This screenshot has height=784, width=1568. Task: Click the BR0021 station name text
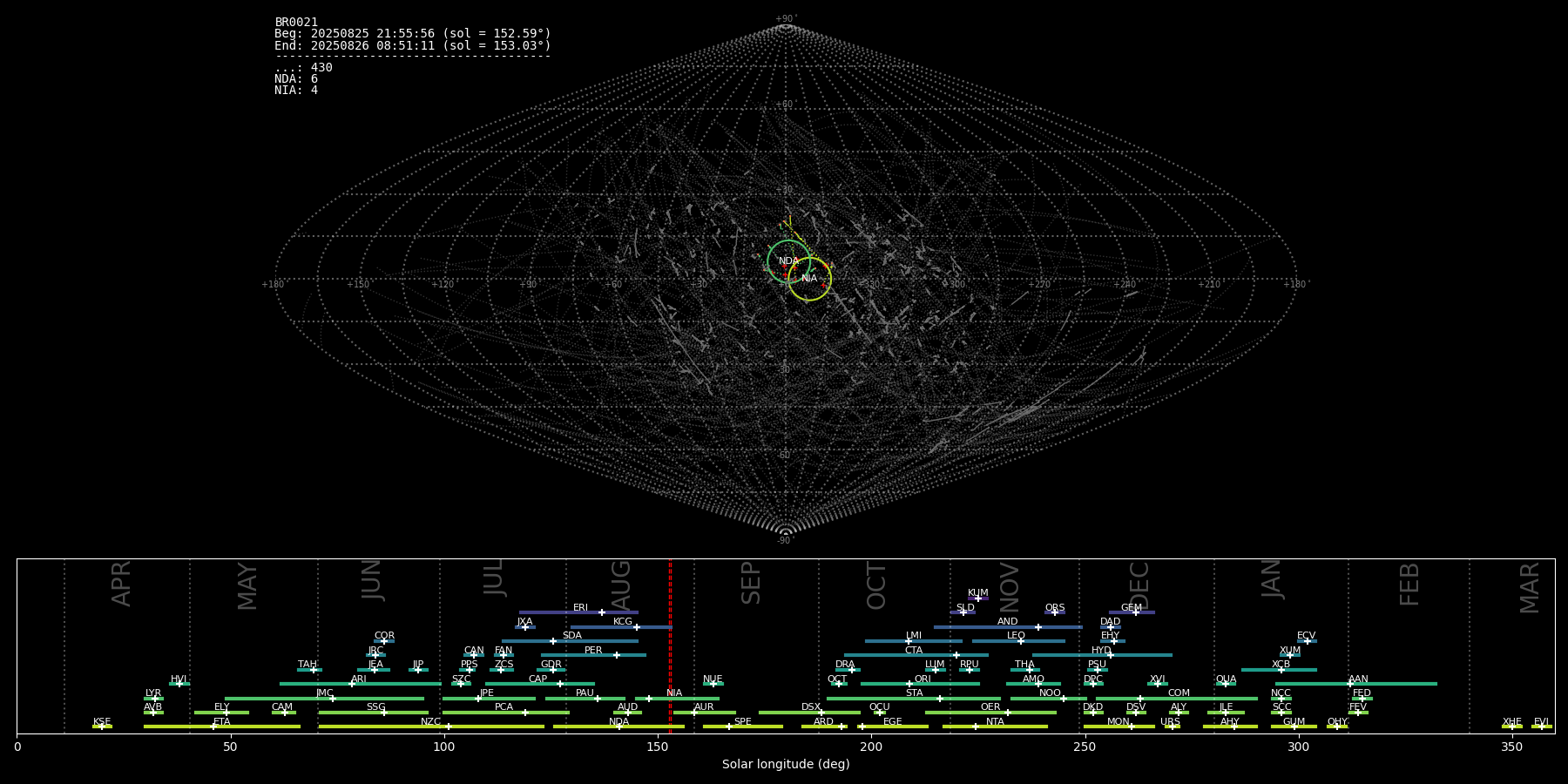pos(296,23)
